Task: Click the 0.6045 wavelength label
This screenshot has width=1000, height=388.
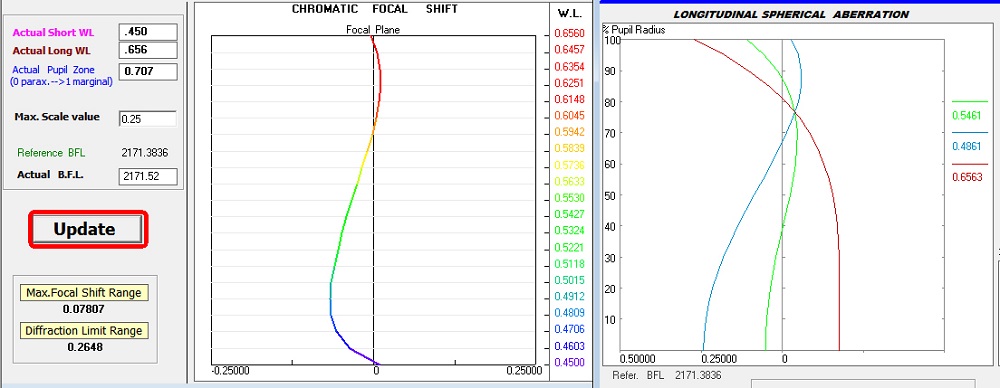Action: coord(570,116)
